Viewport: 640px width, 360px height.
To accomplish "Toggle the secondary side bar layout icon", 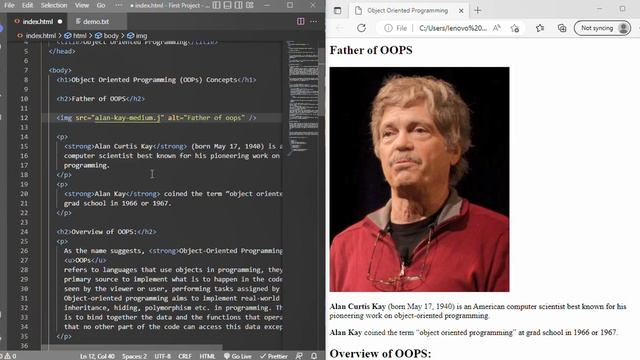I will [x=238, y=5].
